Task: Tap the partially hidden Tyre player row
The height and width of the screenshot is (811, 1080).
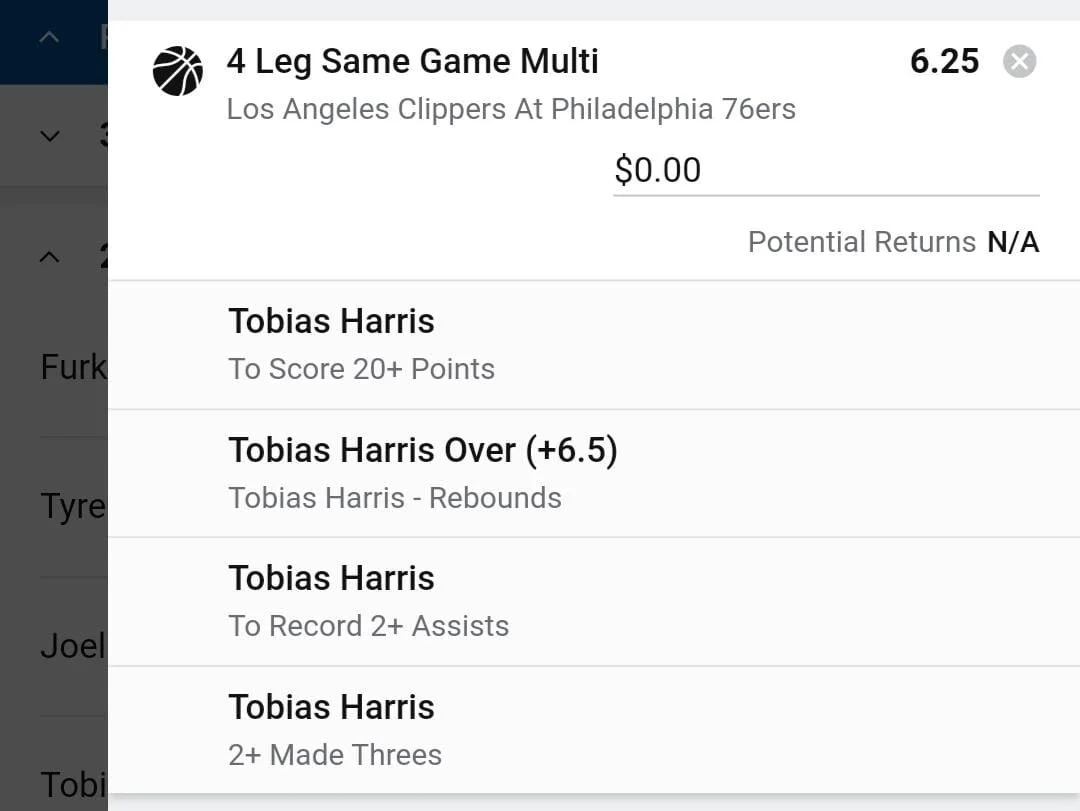Action: [72, 506]
